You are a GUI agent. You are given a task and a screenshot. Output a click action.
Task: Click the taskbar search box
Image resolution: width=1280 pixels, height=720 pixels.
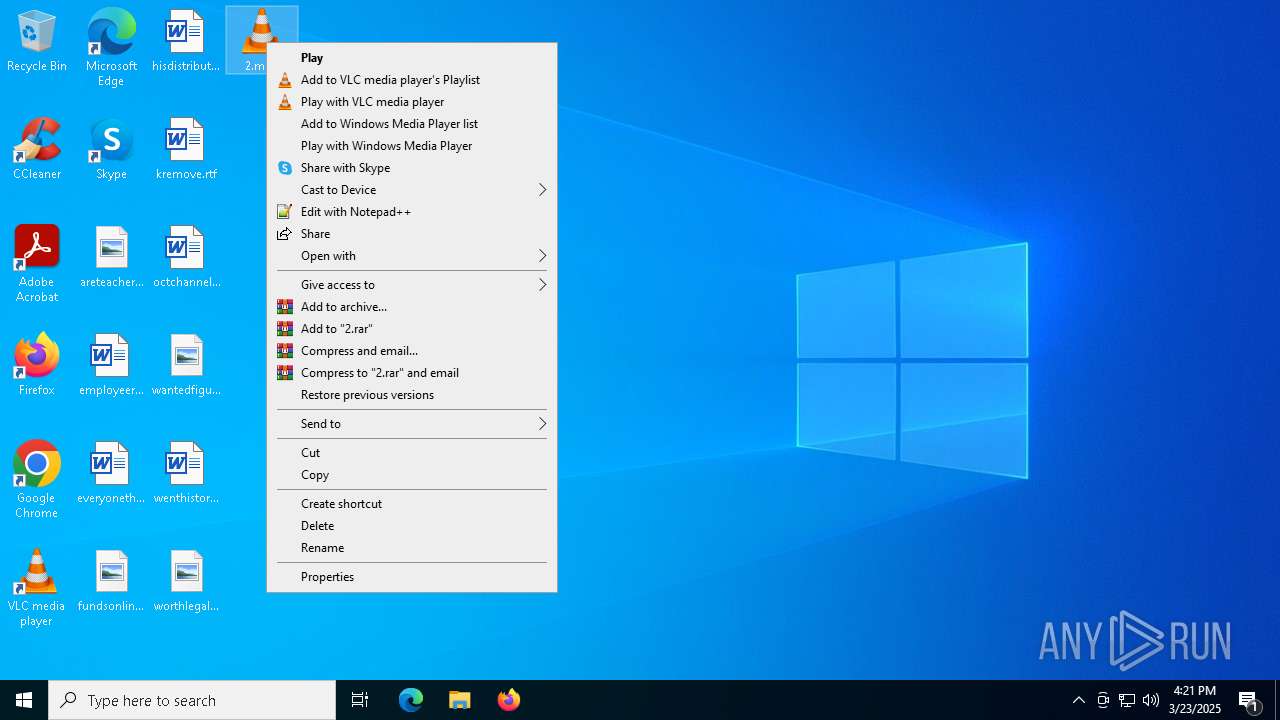pos(192,700)
